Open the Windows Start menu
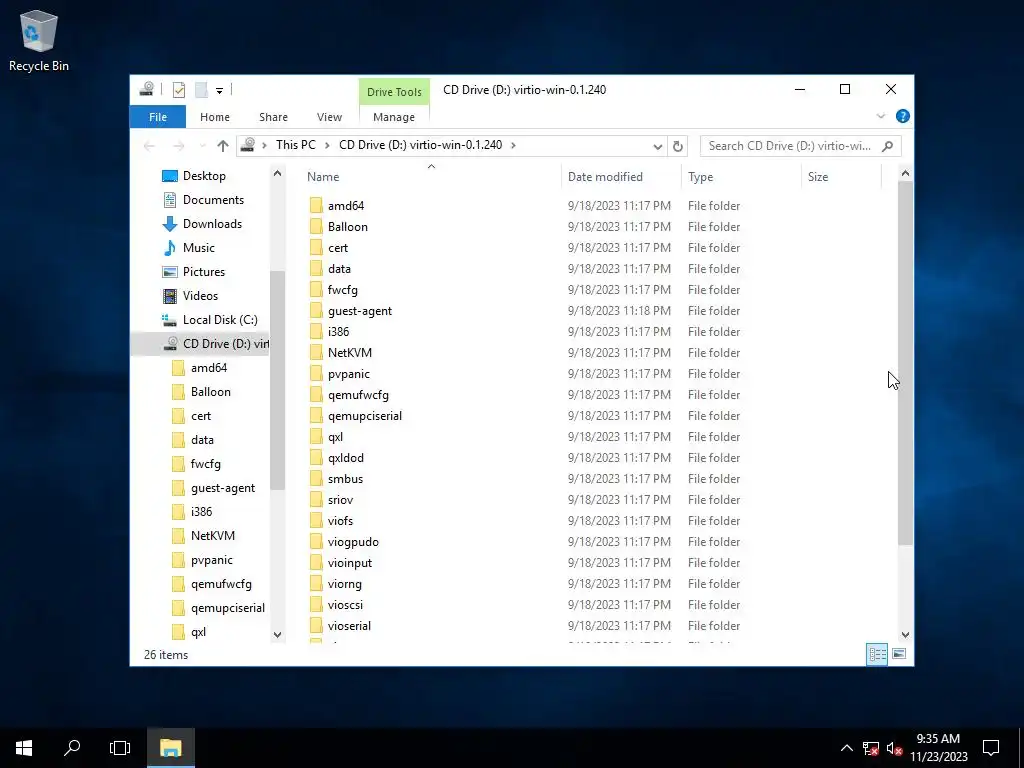1024x768 pixels. coord(24,748)
